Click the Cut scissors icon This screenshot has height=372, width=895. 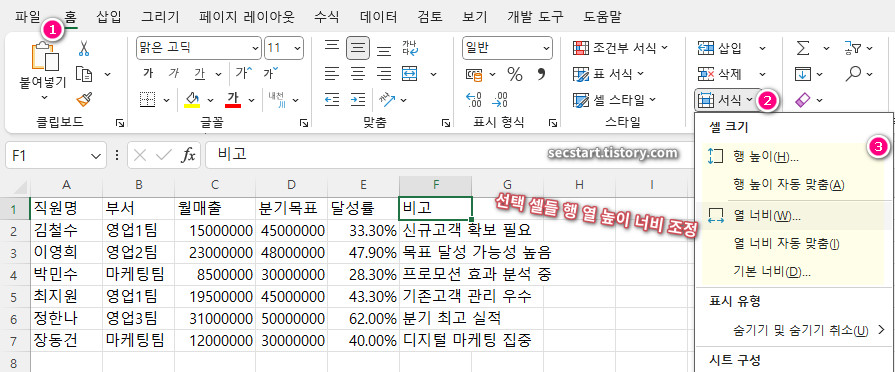point(84,48)
